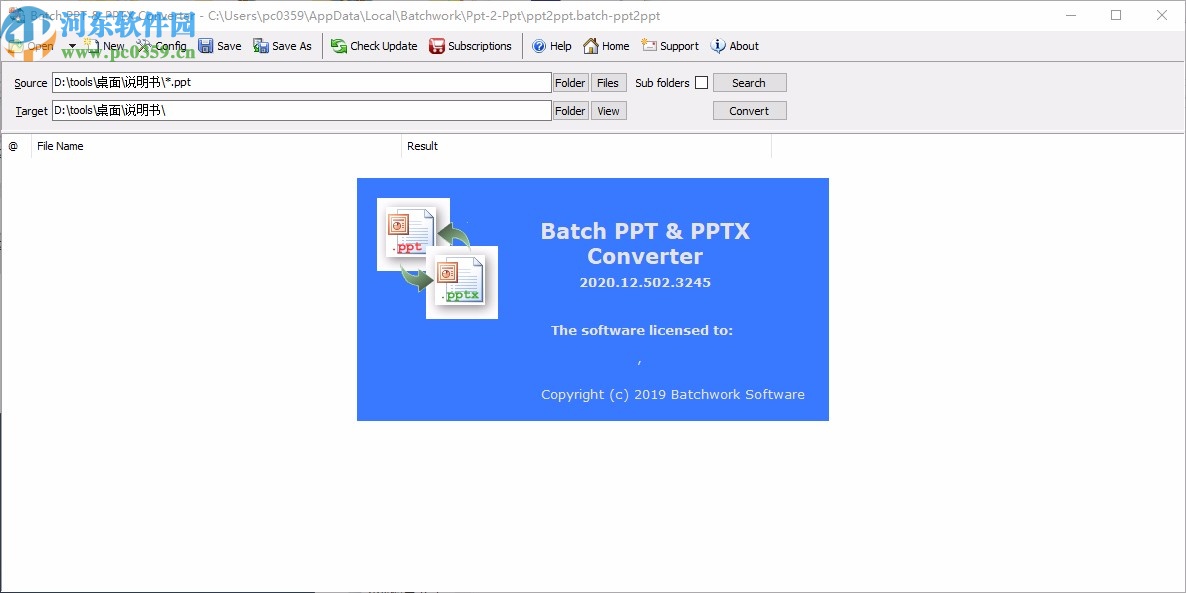Visit the Batchwork Home page
The width and height of the screenshot is (1186, 593).
(606, 46)
